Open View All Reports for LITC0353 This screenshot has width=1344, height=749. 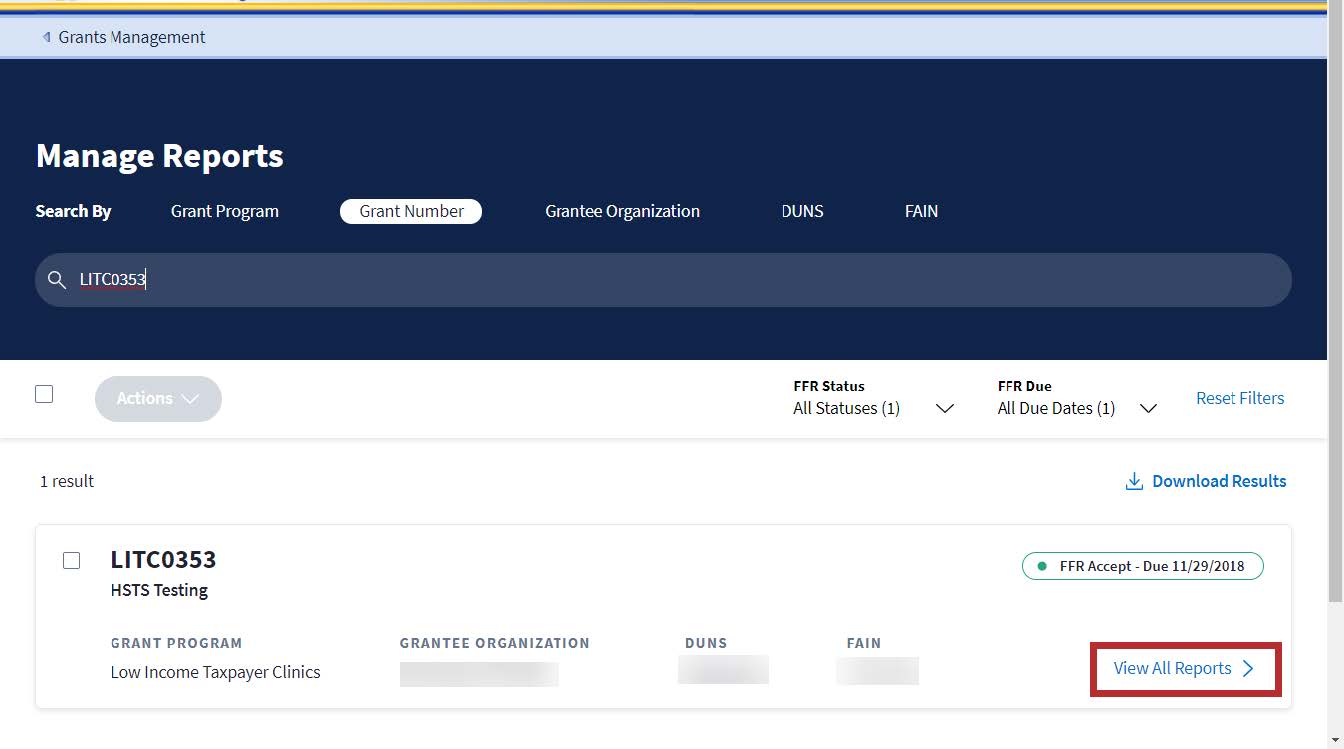(1172, 669)
